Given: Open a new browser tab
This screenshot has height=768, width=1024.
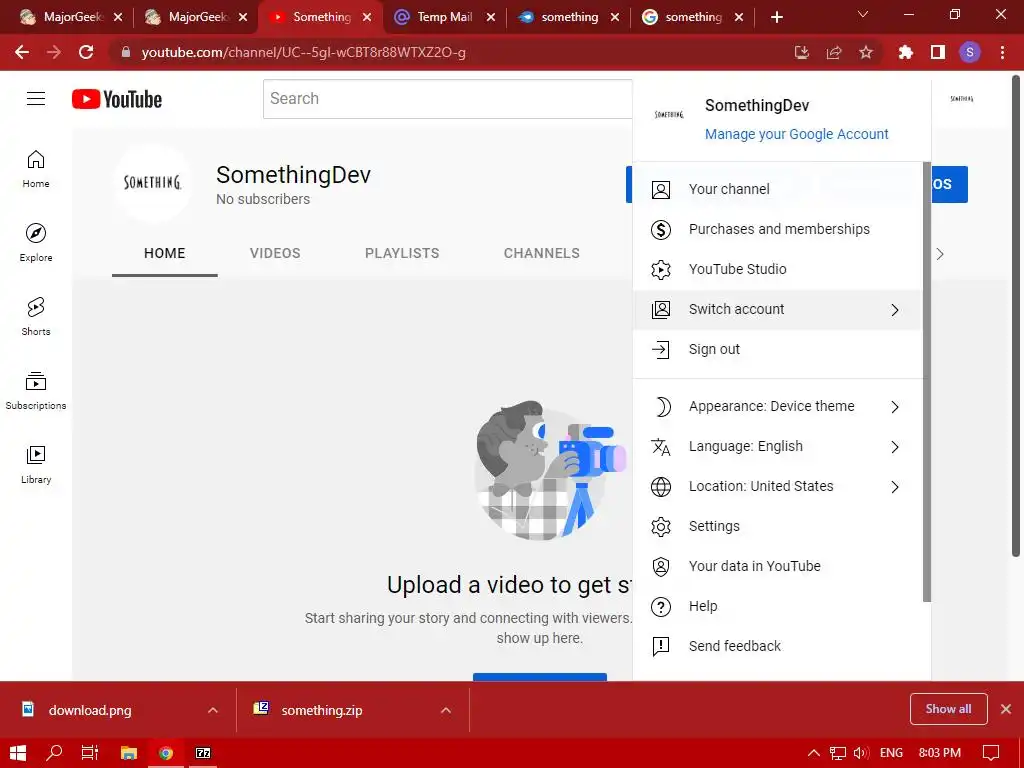Looking at the screenshot, I should 776,17.
